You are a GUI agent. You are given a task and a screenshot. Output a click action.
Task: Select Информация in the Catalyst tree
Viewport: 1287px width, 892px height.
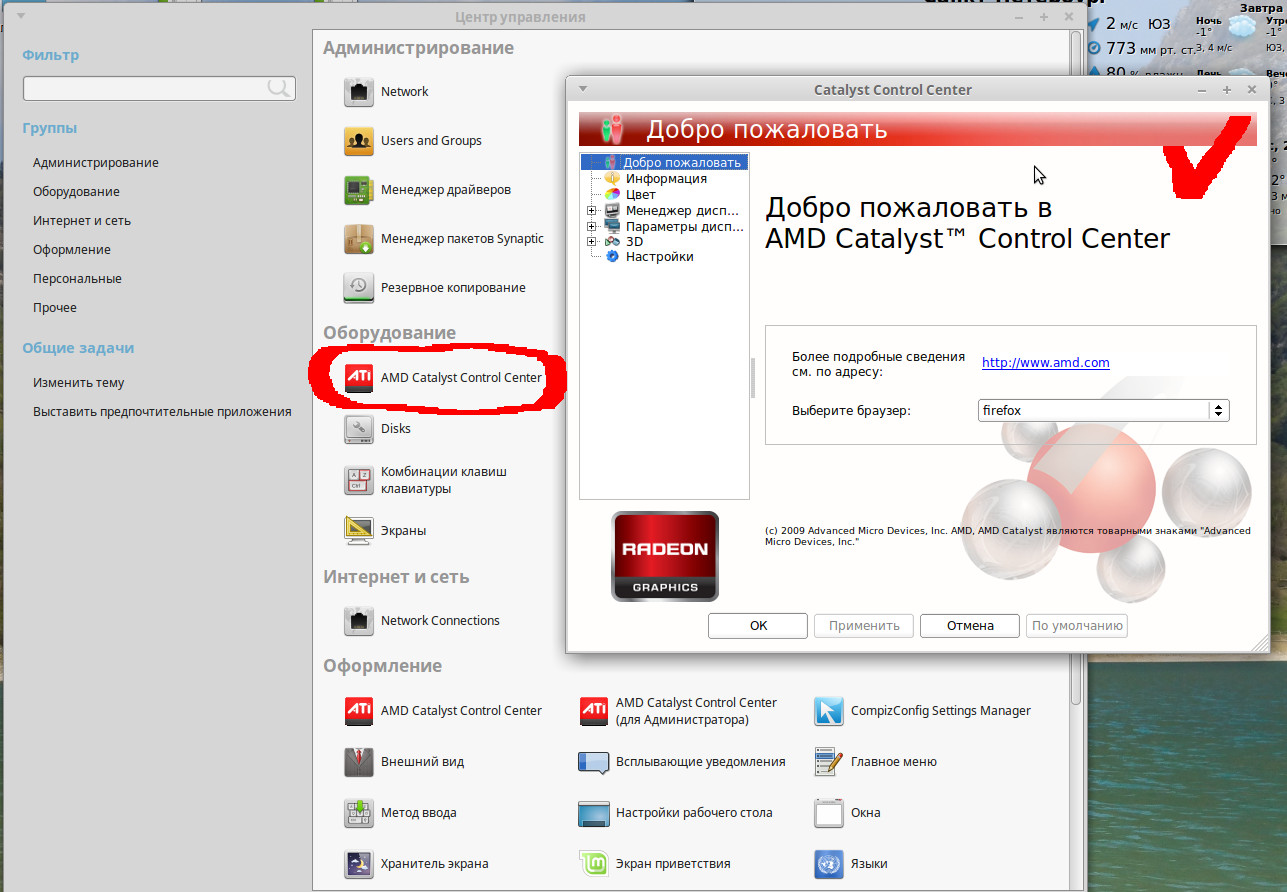point(665,179)
